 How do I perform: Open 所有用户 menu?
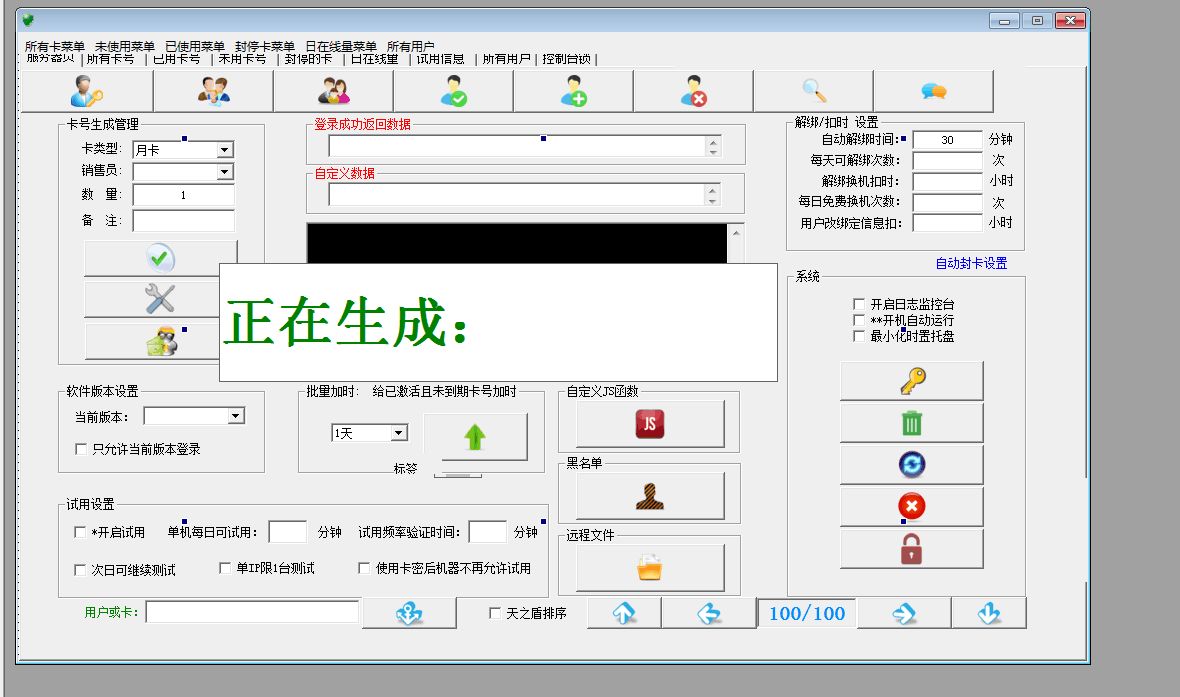click(x=410, y=47)
